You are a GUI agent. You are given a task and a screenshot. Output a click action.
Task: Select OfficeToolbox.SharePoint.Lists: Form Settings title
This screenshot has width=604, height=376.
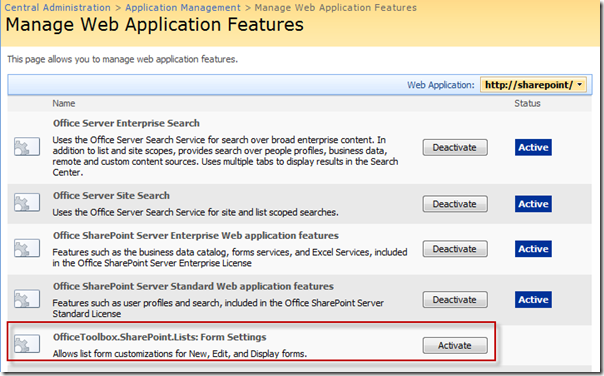pos(159,337)
